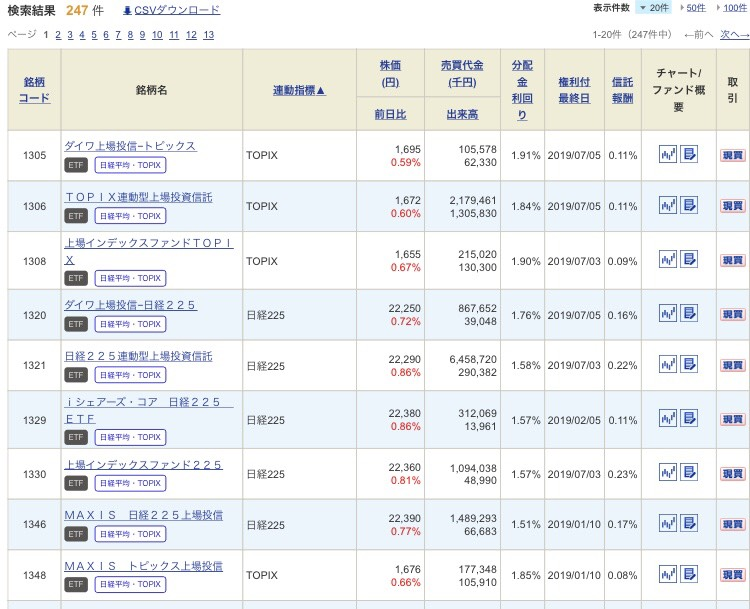Open chart icon for stock 1320

(x=668, y=314)
